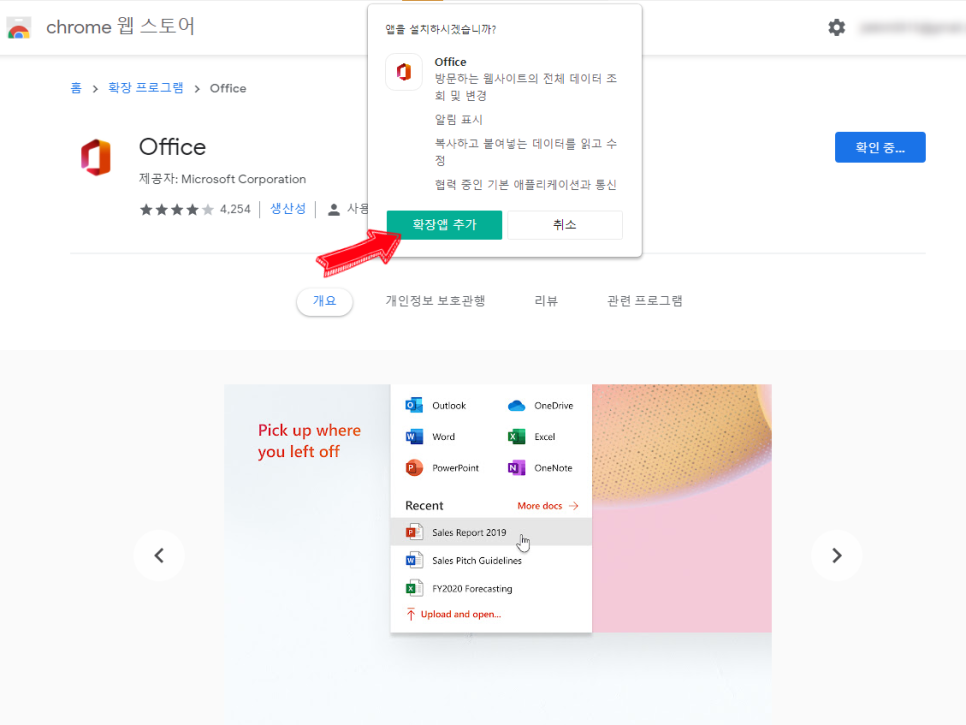Open the 생산성 category link
The height and width of the screenshot is (725, 966).
[x=288, y=208]
